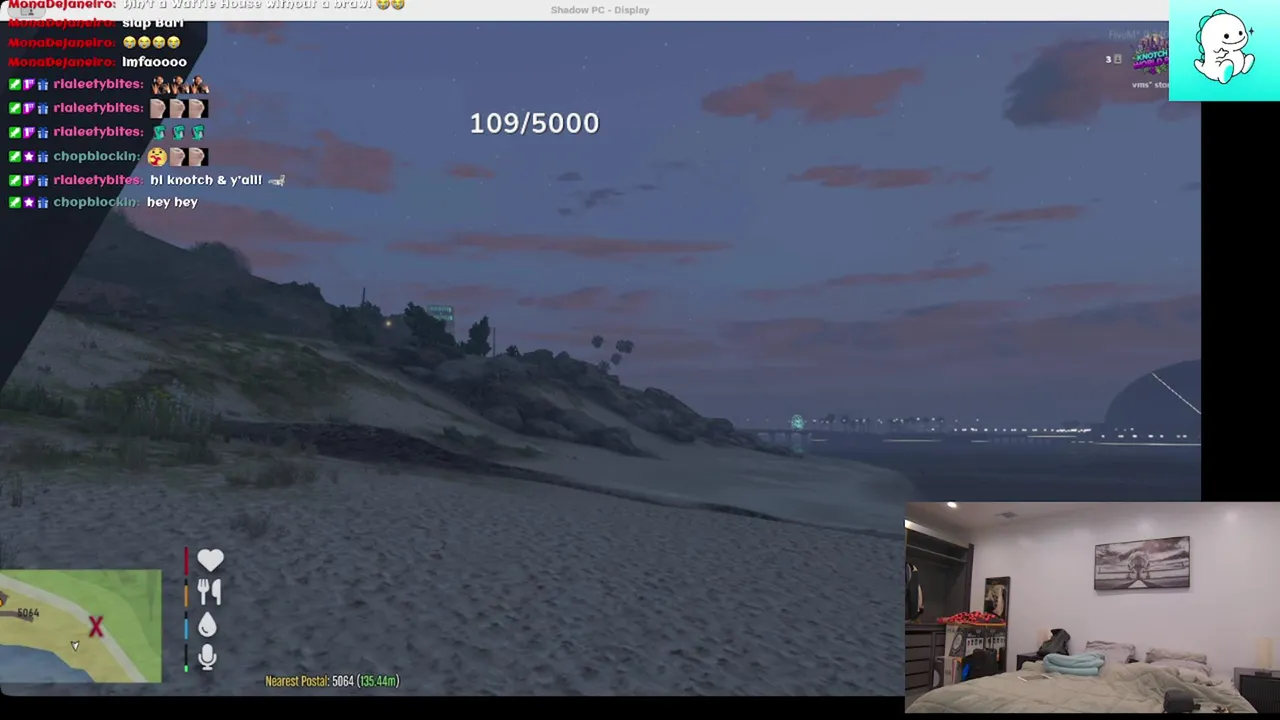1280x720 pixels.
Task: Click the Shadow PC - Display window title
Action: click(x=600, y=10)
